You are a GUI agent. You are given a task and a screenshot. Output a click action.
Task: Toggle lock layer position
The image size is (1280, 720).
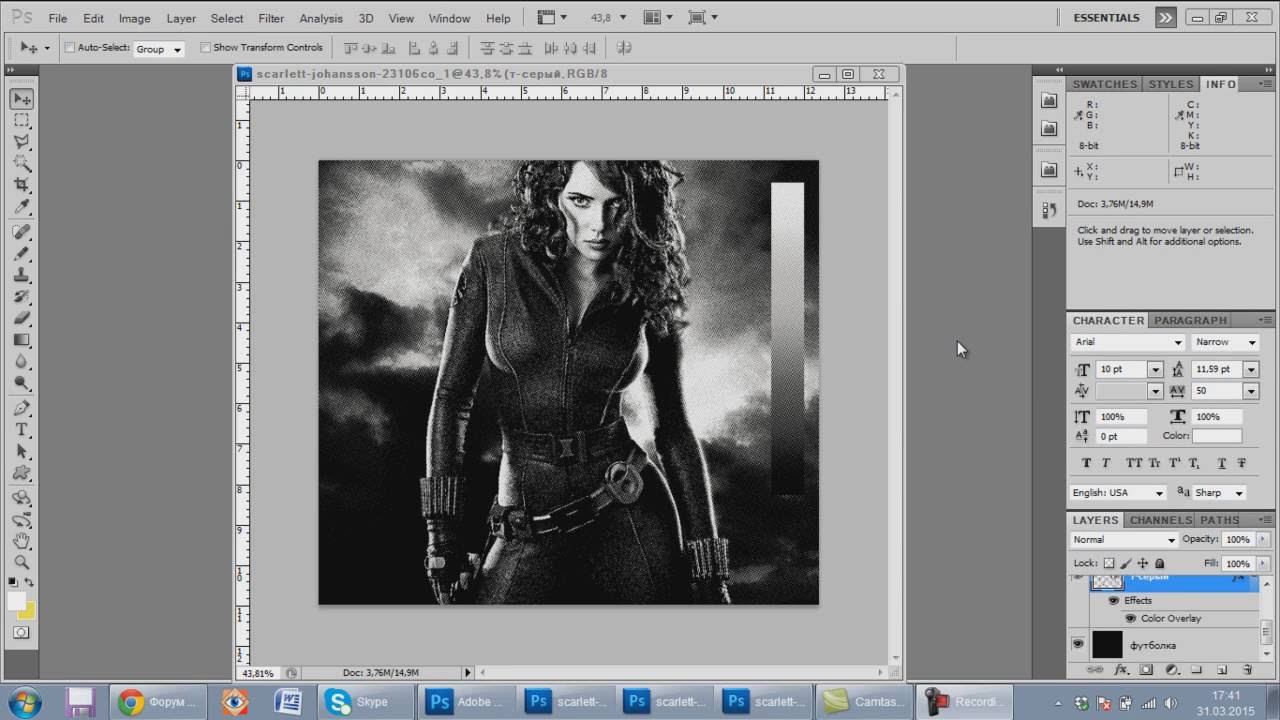coord(1142,564)
